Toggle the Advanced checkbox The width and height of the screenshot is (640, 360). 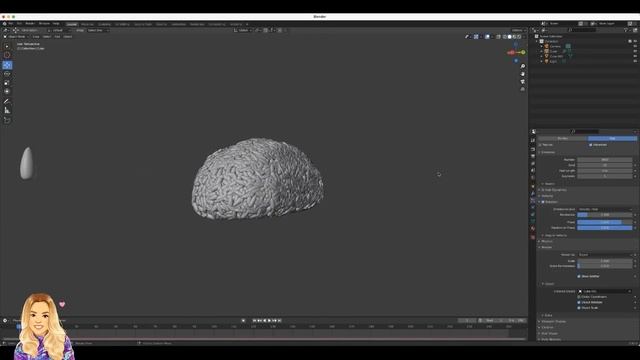click(591, 145)
